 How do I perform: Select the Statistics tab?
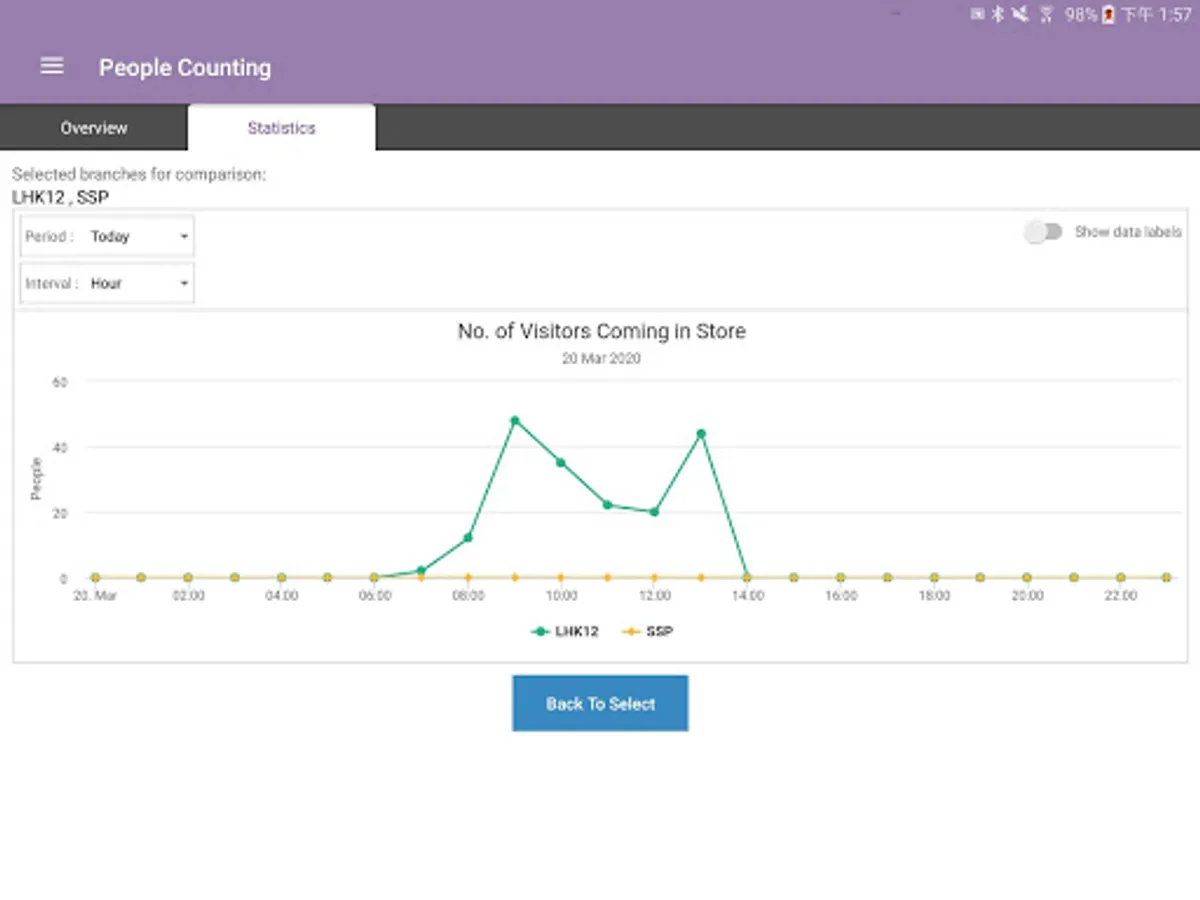point(281,128)
